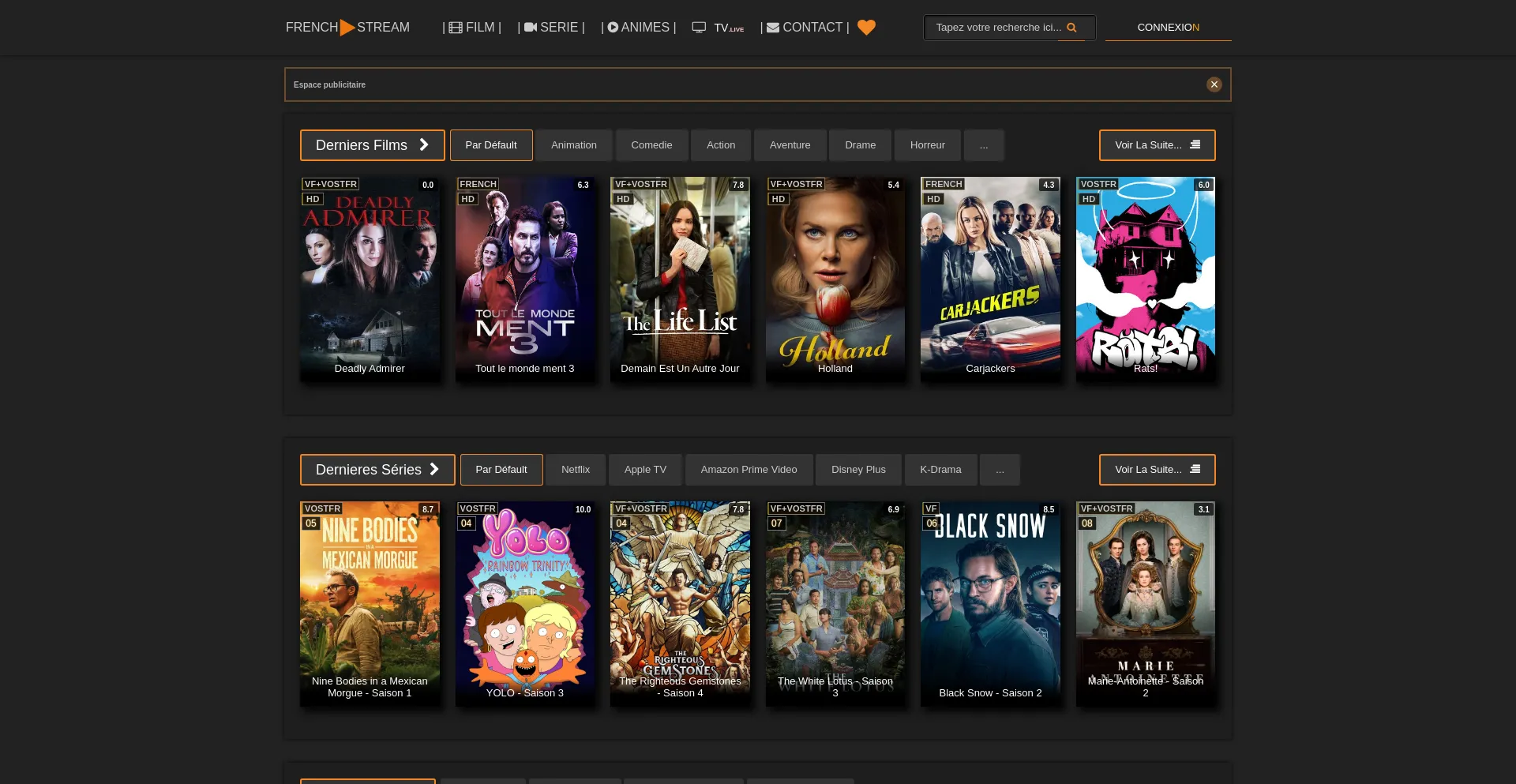Click the French Stream logo
The image size is (1516, 784).
click(347, 28)
